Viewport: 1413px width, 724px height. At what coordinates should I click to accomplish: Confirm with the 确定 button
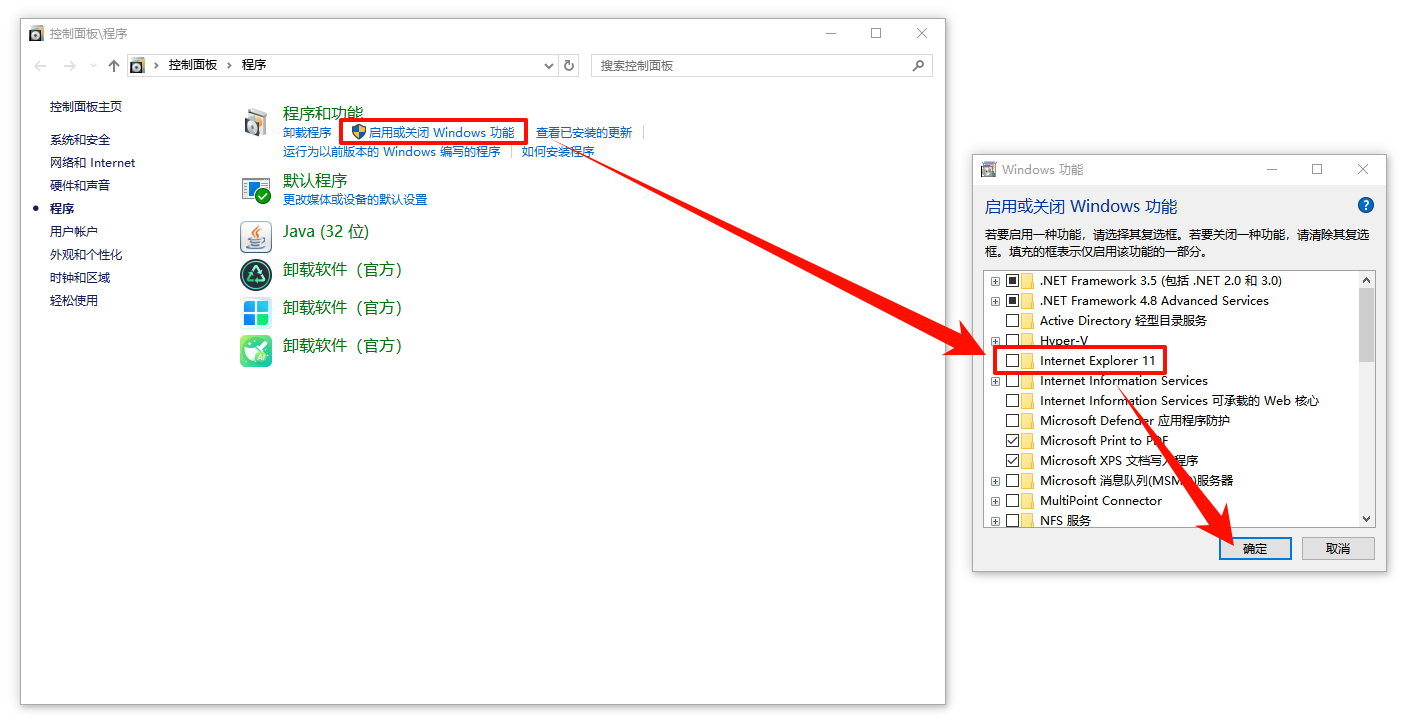click(1255, 548)
